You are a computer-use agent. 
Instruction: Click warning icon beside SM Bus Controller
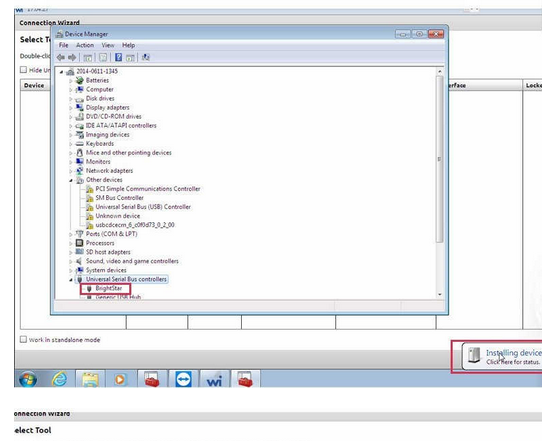[90, 198]
